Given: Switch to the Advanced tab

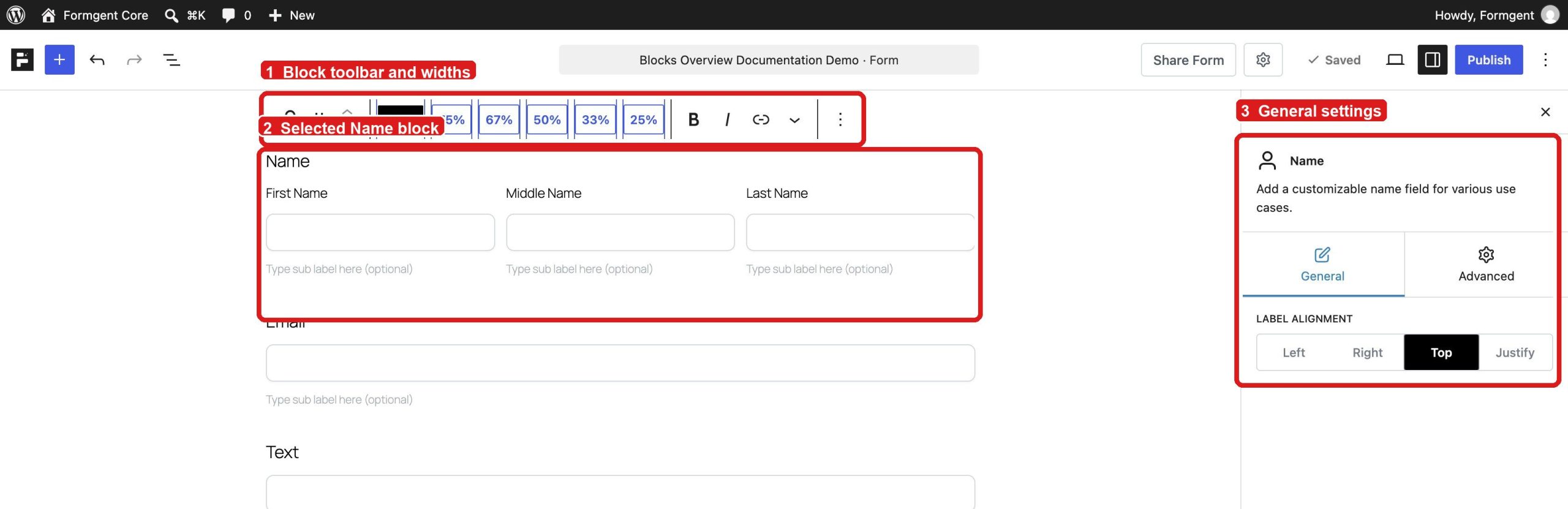Looking at the screenshot, I should point(1486,265).
